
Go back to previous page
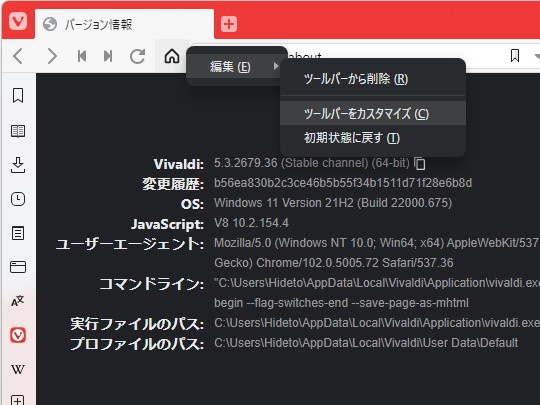click(18, 56)
